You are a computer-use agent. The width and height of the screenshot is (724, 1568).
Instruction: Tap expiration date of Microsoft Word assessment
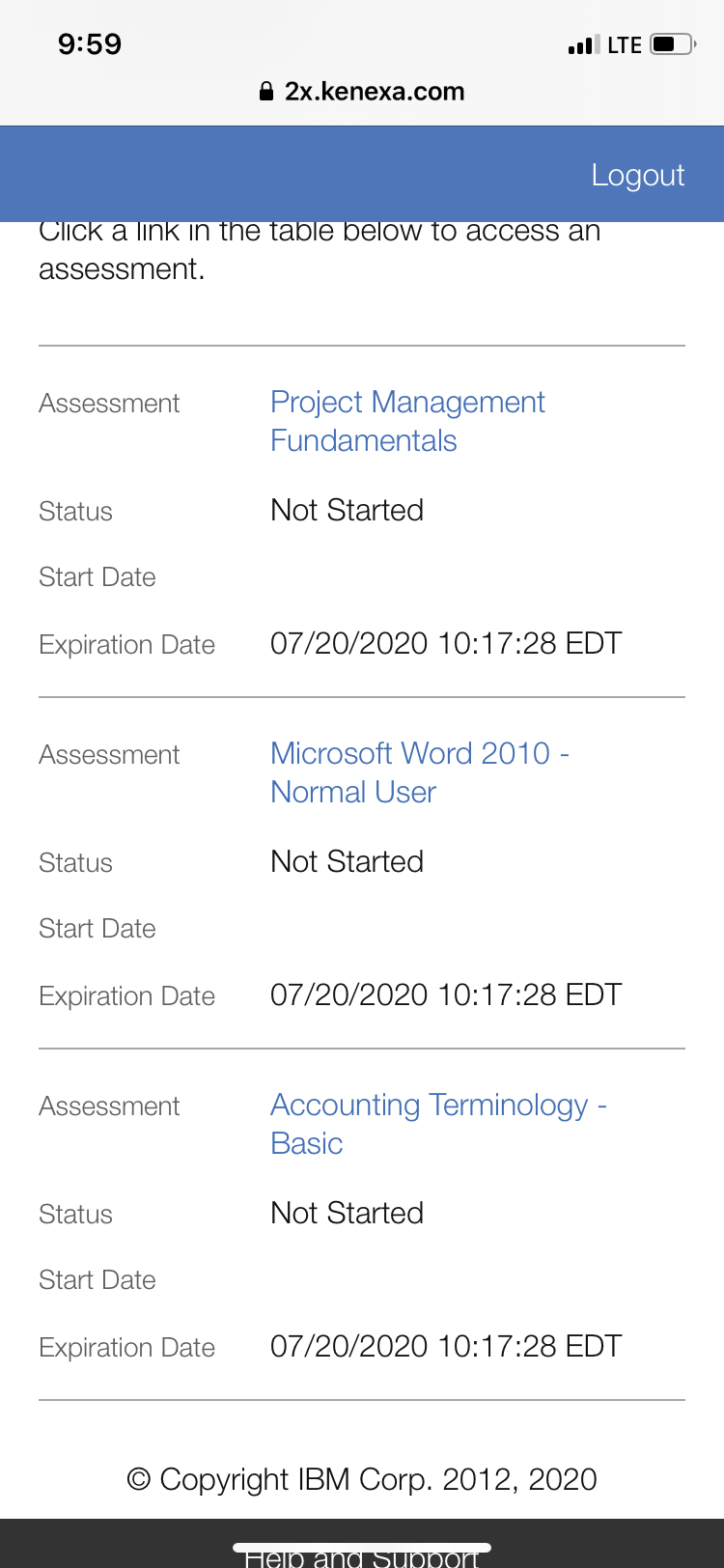click(445, 994)
